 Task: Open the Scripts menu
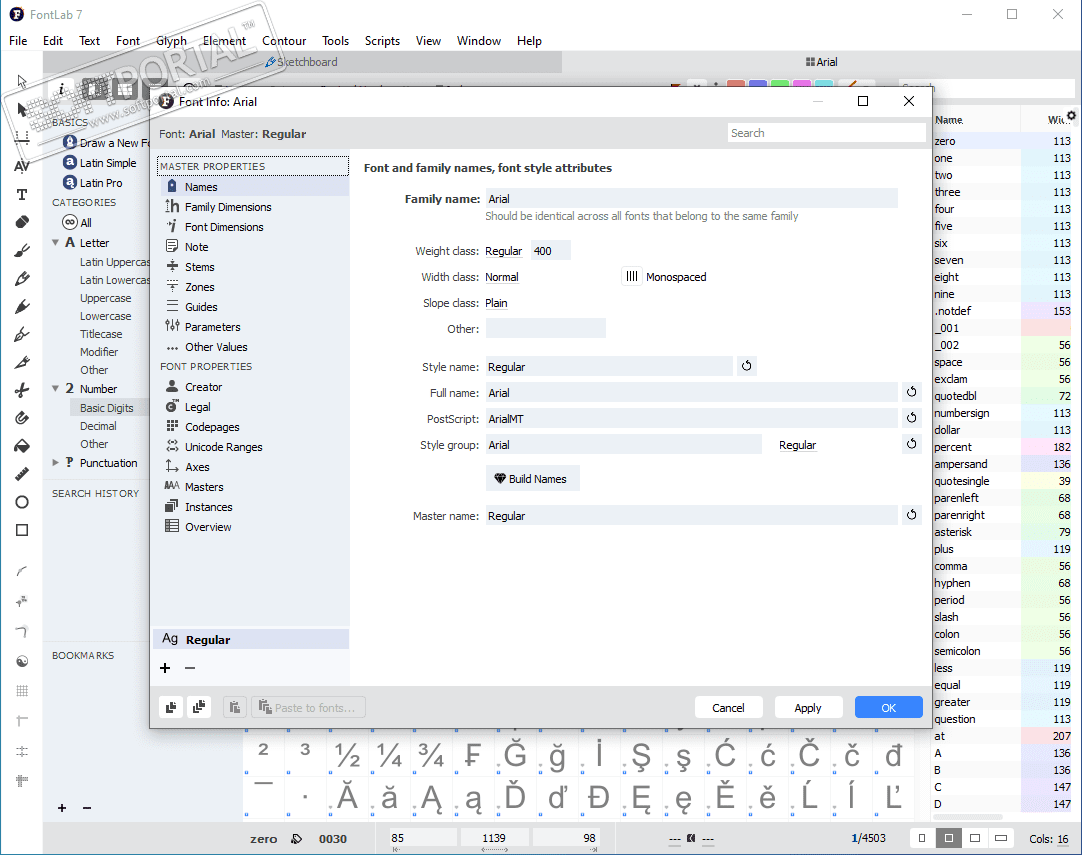(382, 41)
